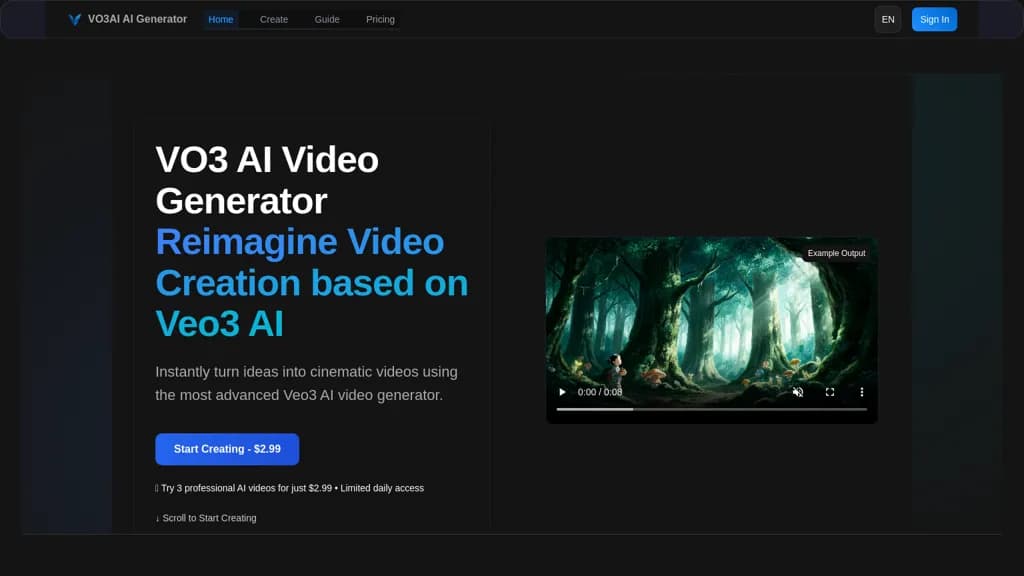This screenshot has width=1024, height=576.
Task: Seek along the video progress bar
Action: [x=712, y=409]
